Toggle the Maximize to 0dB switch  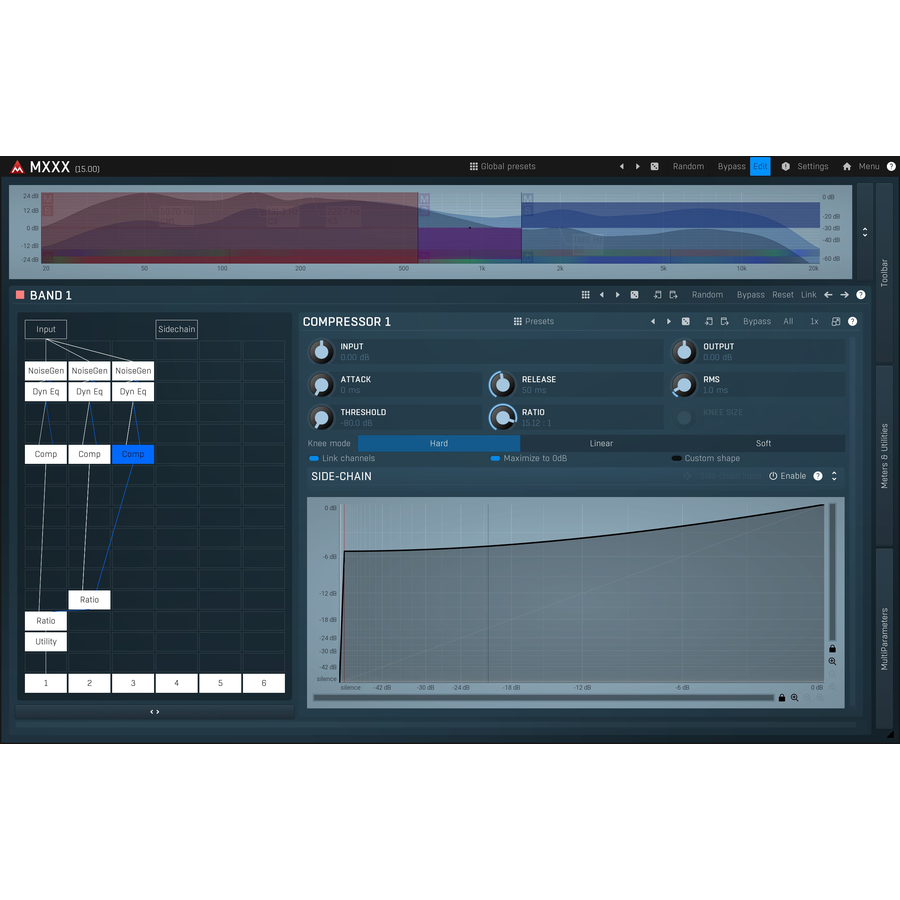click(495, 458)
